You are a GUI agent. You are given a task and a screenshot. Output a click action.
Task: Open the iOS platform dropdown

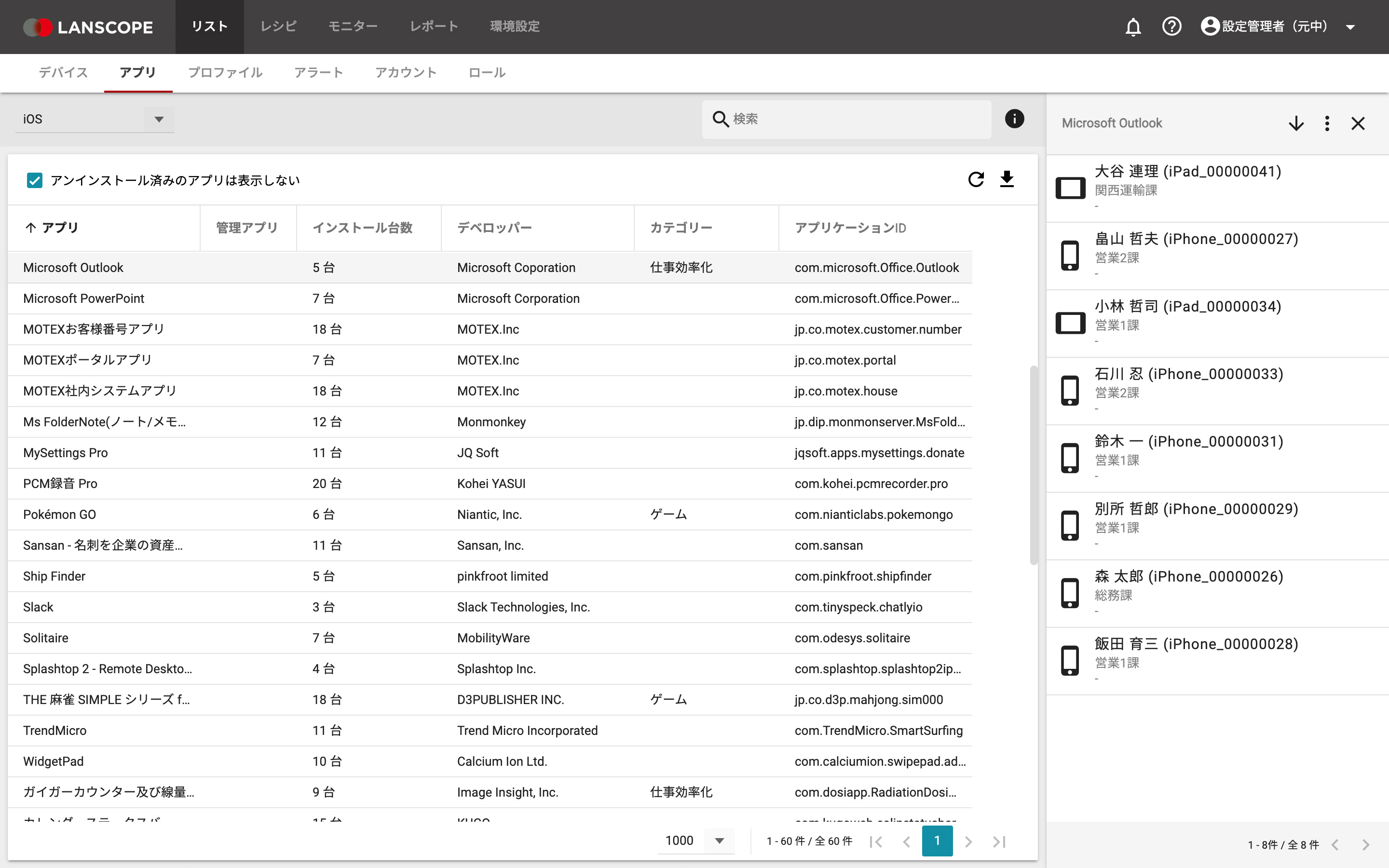[95, 119]
